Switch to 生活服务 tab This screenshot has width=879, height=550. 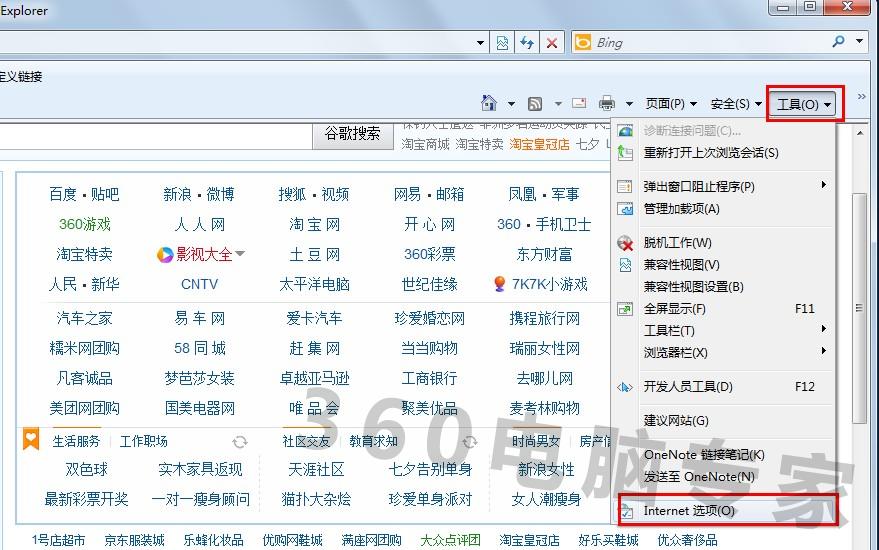point(76,441)
